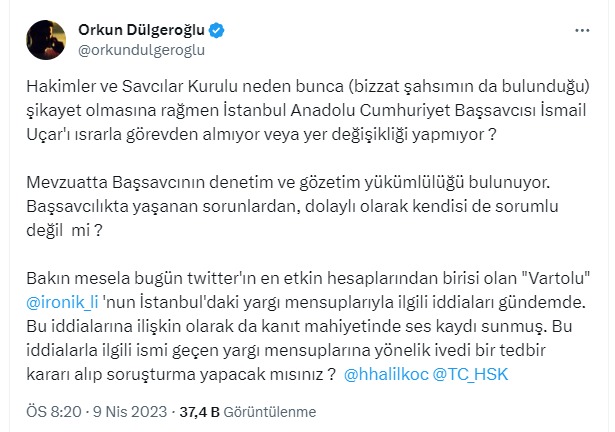Click the display name Orkun Dülgeroğlu
615x432 pixels.
click(139, 27)
